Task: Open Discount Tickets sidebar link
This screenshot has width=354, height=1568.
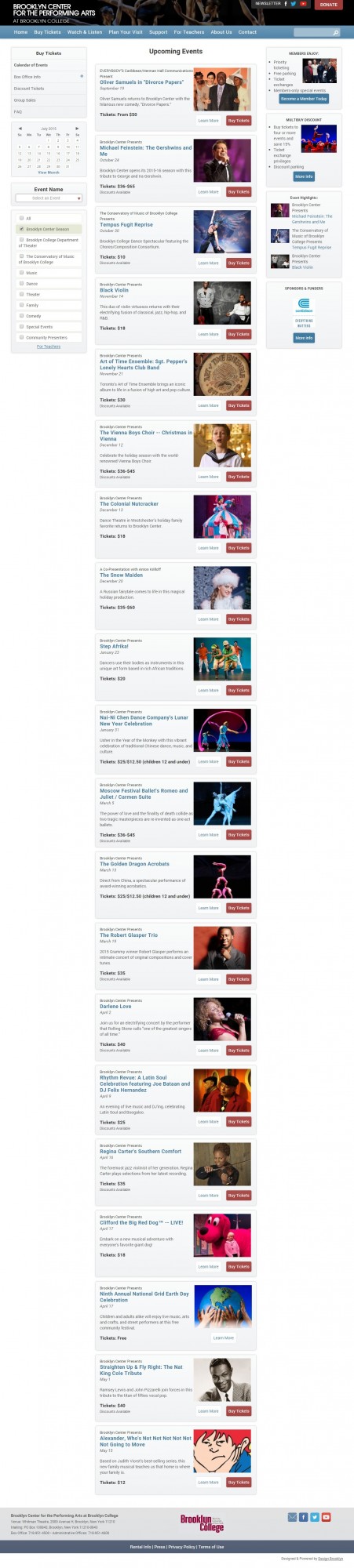Action: coord(29,89)
